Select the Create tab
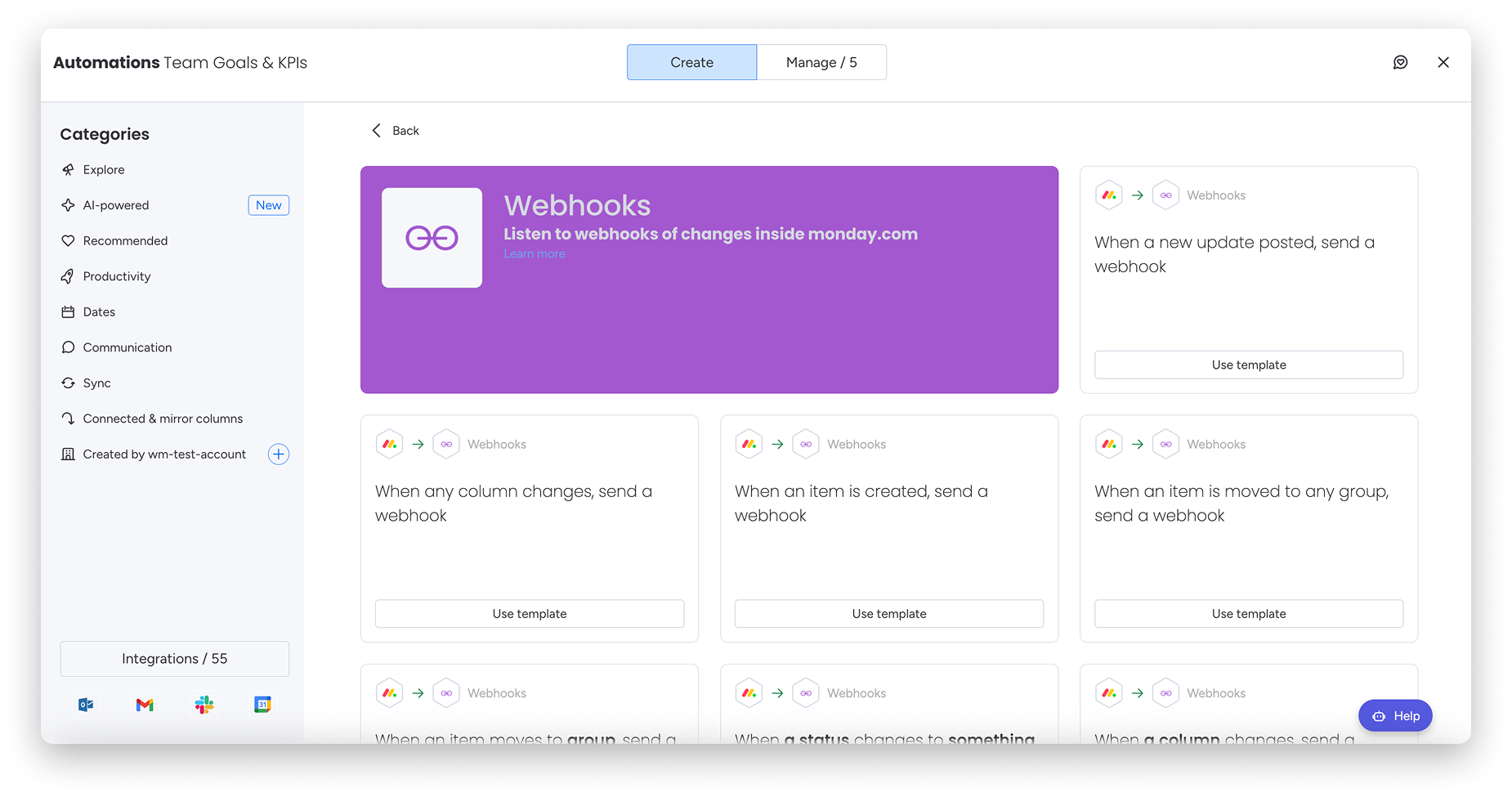The height and width of the screenshot is (797, 1512). pyautogui.click(x=691, y=62)
